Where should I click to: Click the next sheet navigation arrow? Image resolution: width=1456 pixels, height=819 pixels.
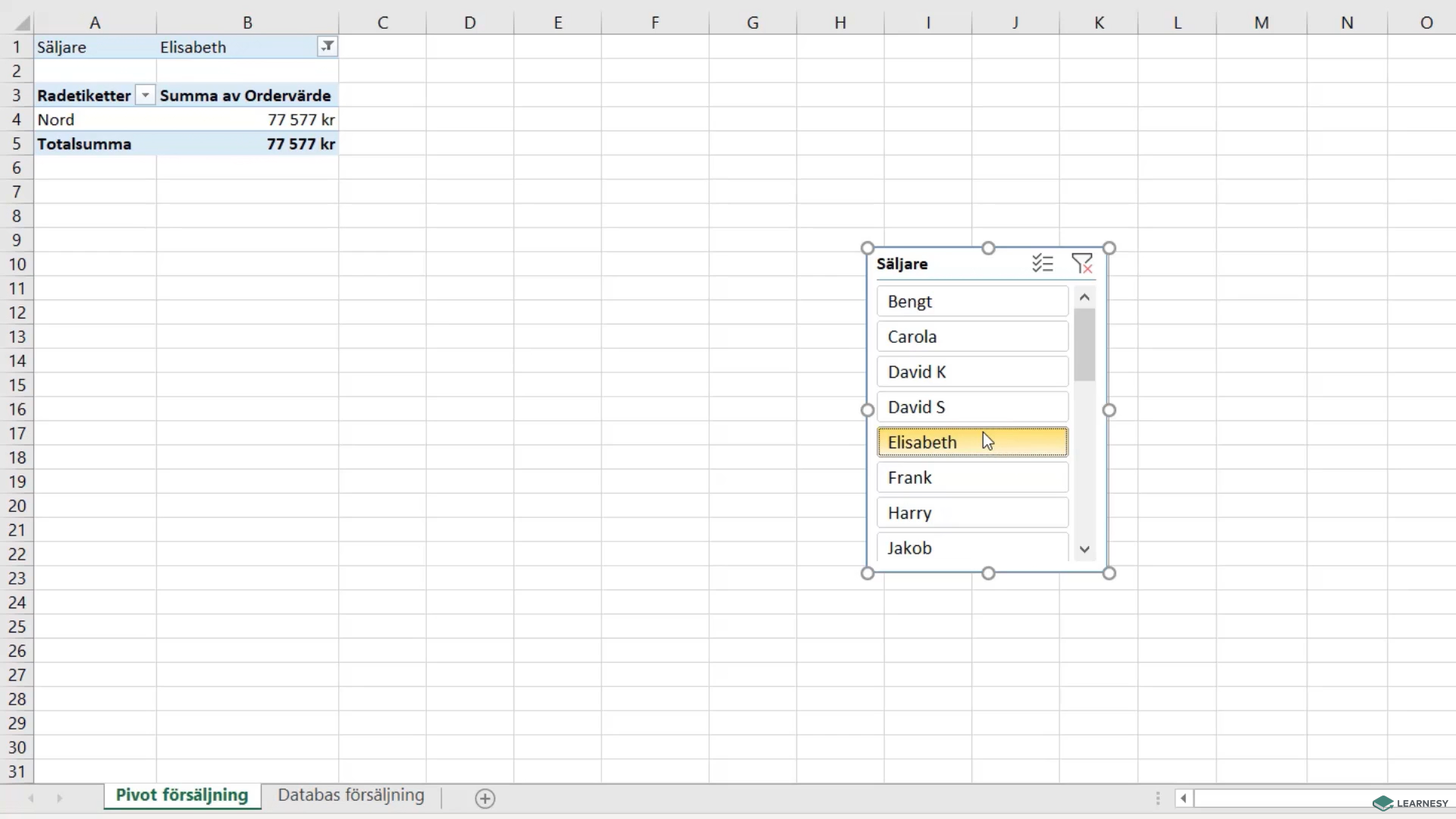[59, 799]
